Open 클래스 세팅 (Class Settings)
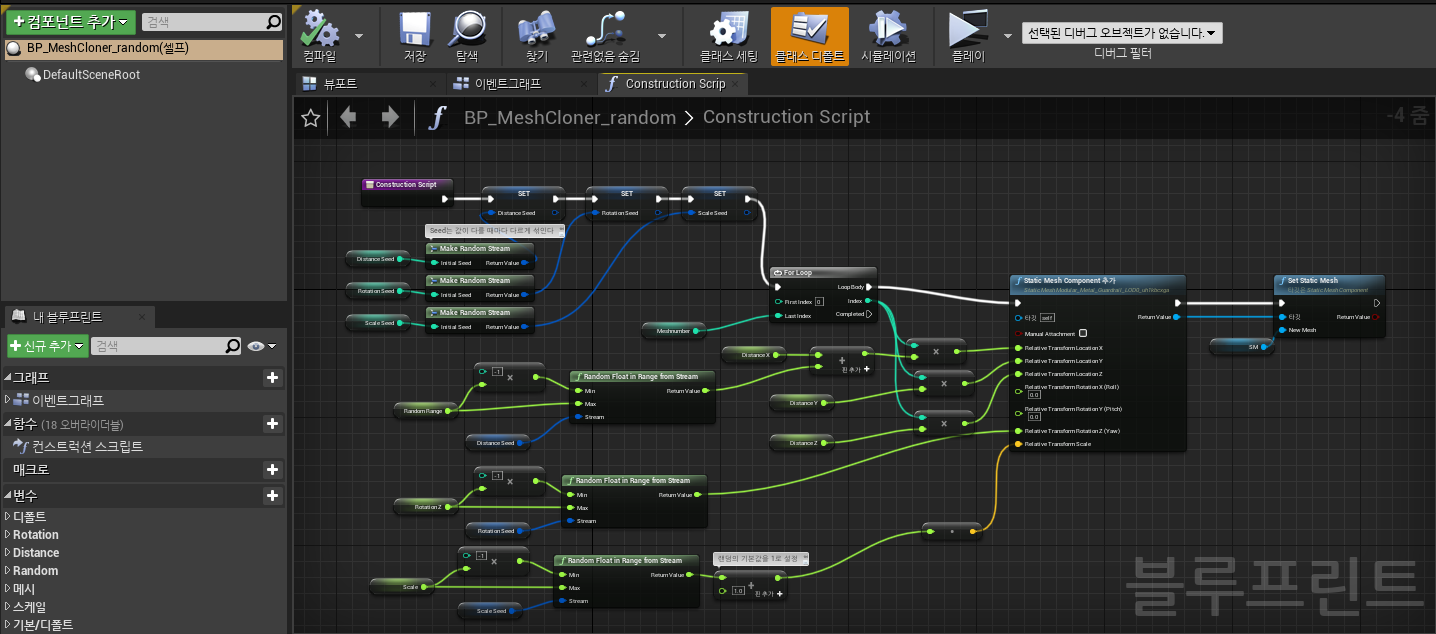The height and width of the screenshot is (634, 1436). pyautogui.click(x=728, y=30)
